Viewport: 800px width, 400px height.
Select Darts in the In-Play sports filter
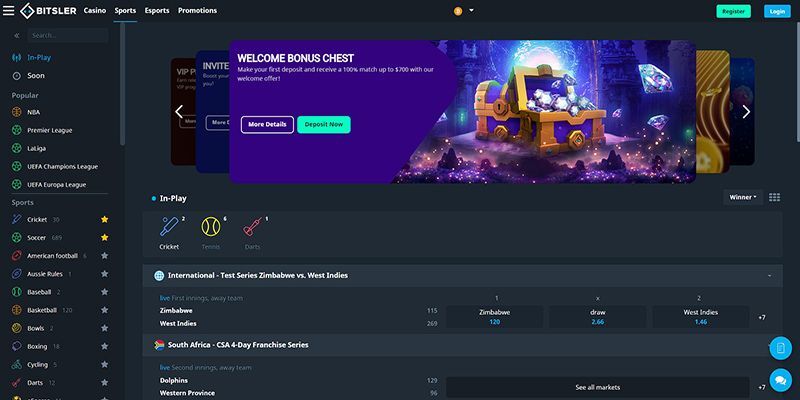click(x=253, y=233)
